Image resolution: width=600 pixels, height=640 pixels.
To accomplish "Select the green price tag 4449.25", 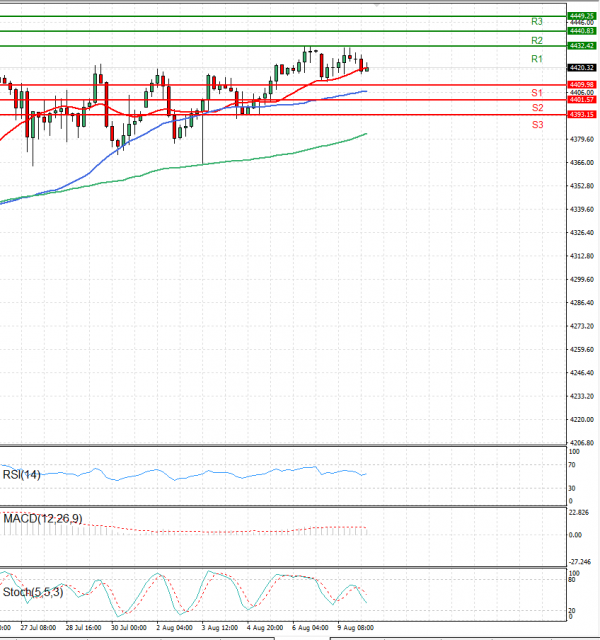I will [x=582, y=16].
